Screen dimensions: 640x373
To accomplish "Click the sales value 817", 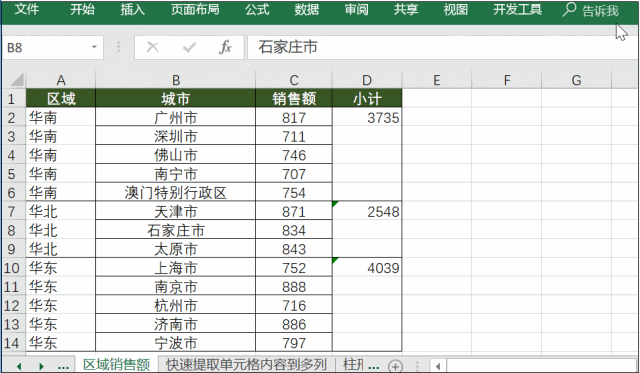I will (x=294, y=118).
